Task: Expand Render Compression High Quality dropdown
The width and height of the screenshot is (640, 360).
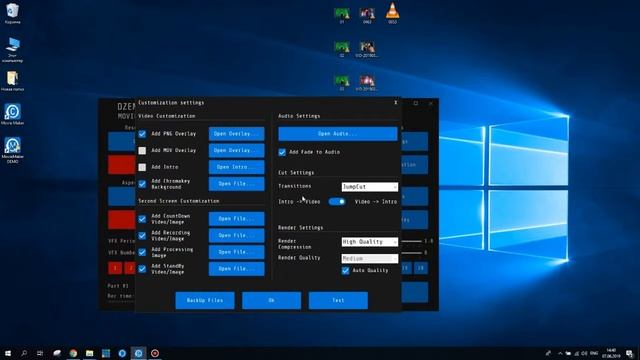Action: 369,242
